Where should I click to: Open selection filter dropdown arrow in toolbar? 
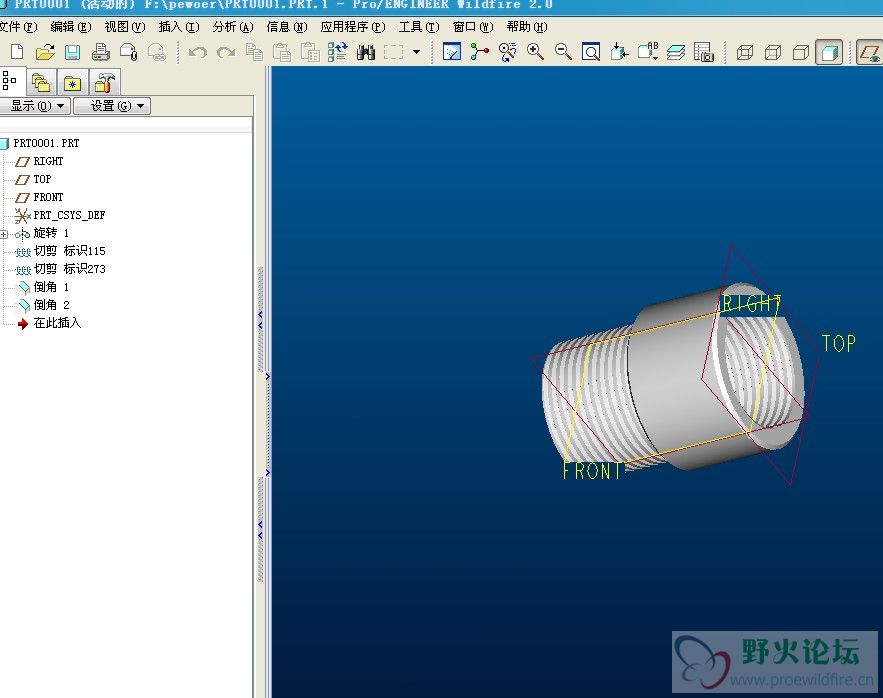tap(416, 52)
